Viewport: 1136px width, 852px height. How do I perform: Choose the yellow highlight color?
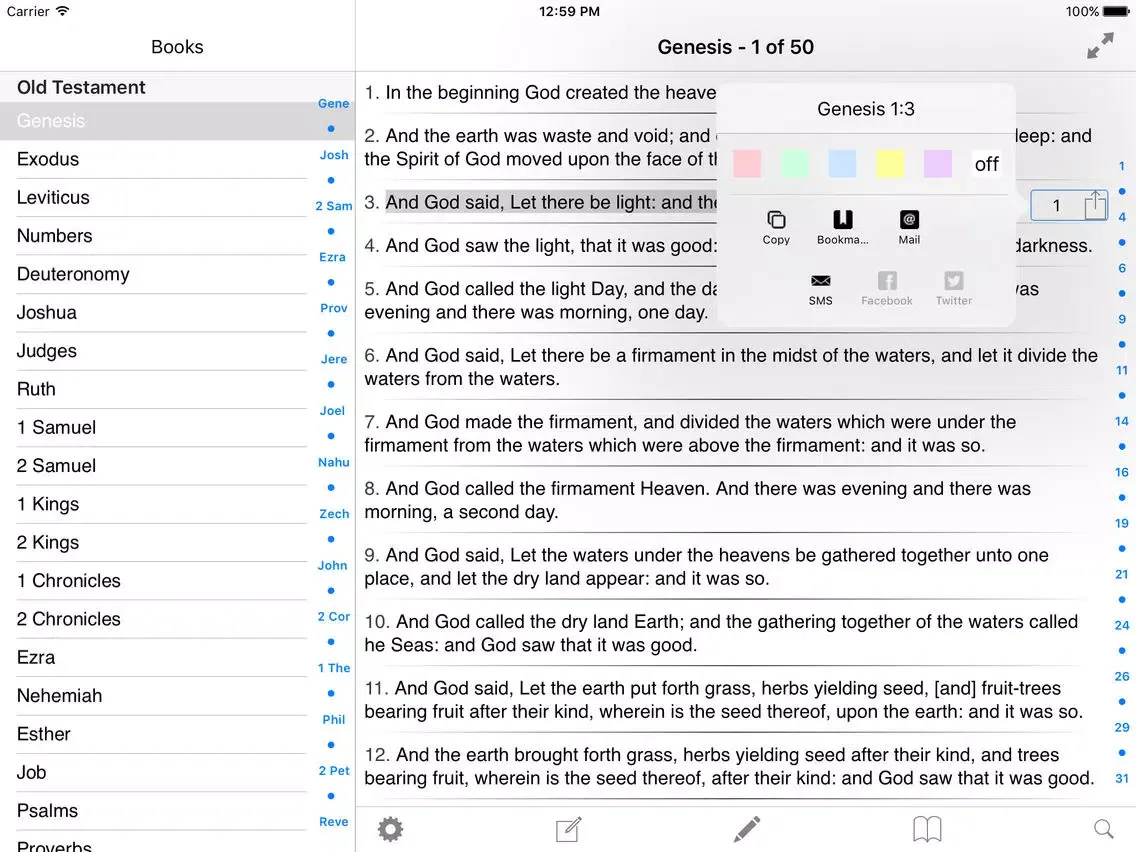click(x=890, y=164)
